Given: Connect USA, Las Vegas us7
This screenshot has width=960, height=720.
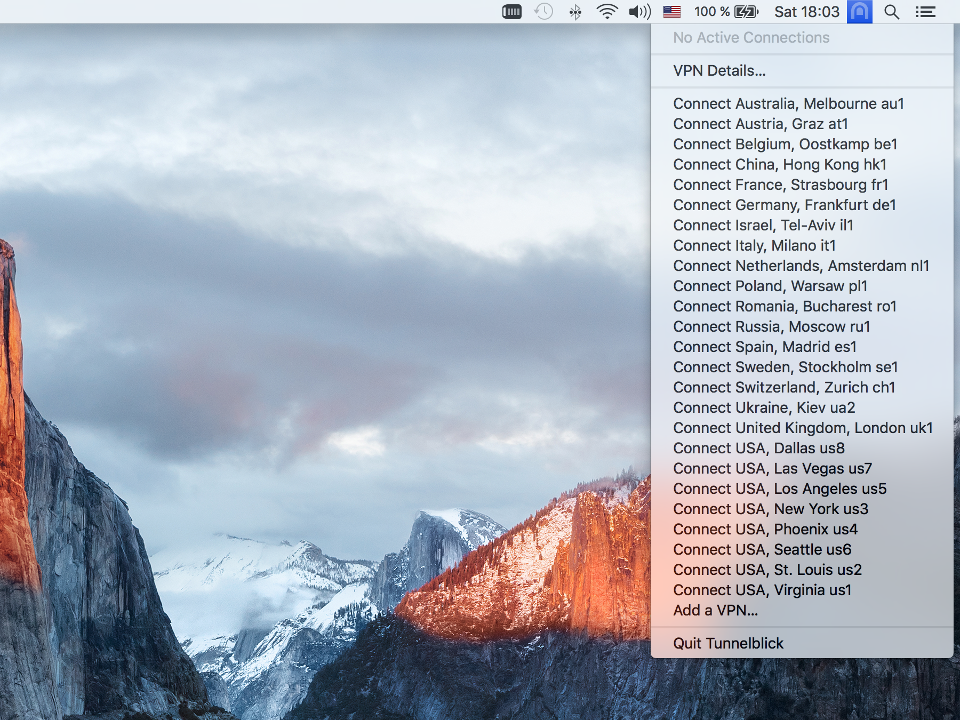Looking at the screenshot, I should (x=802, y=468).
